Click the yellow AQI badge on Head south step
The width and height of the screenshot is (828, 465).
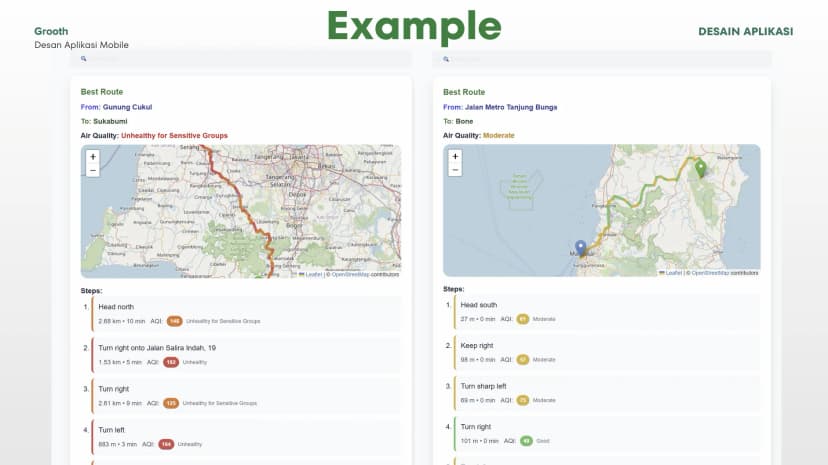click(x=523, y=319)
